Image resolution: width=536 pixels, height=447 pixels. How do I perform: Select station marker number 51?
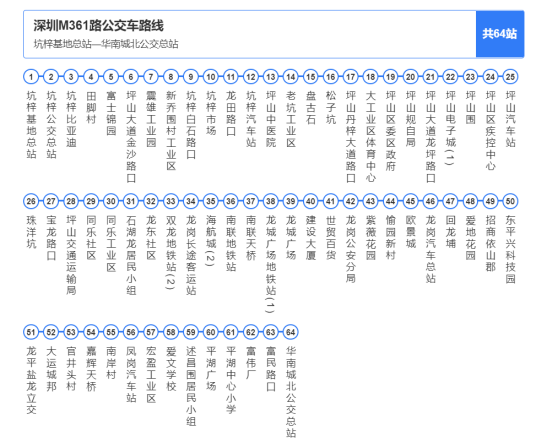[x=31, y=332]
